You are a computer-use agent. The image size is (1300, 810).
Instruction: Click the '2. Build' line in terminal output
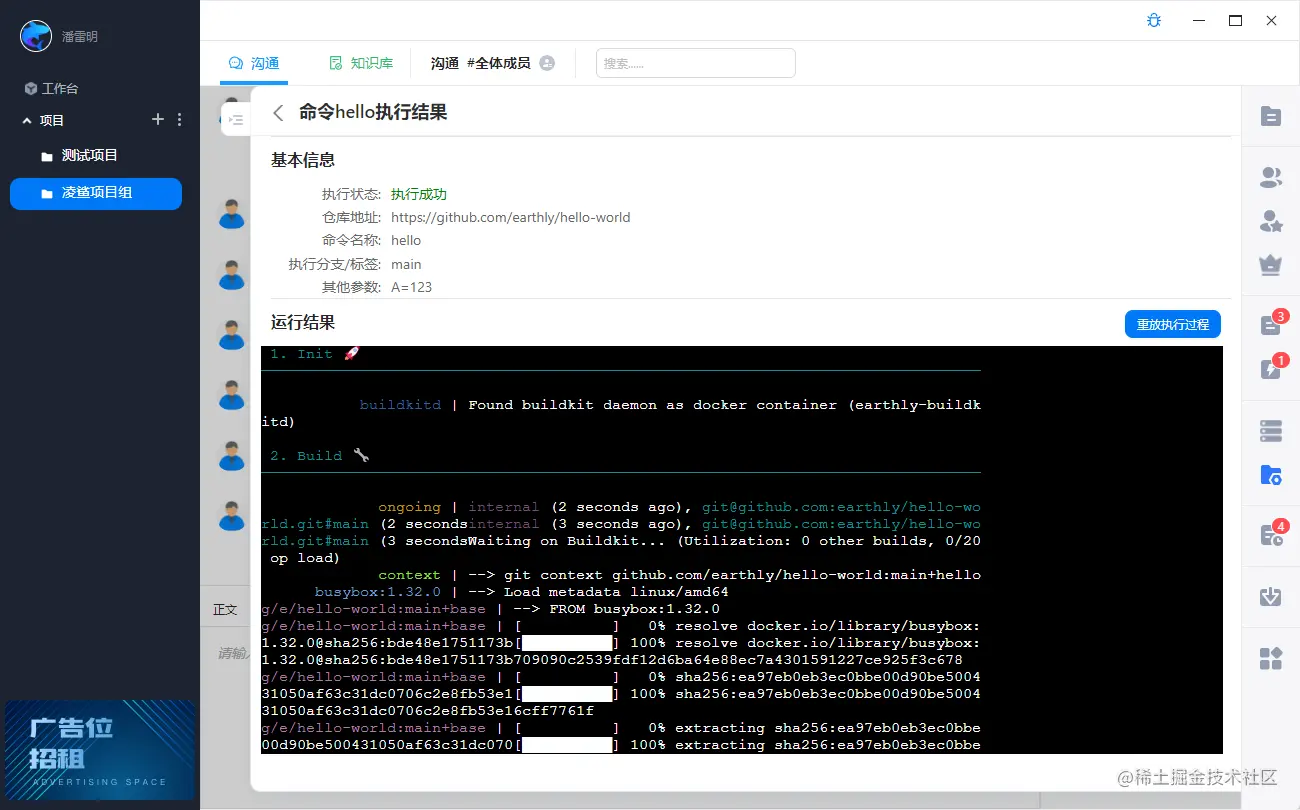320,456
